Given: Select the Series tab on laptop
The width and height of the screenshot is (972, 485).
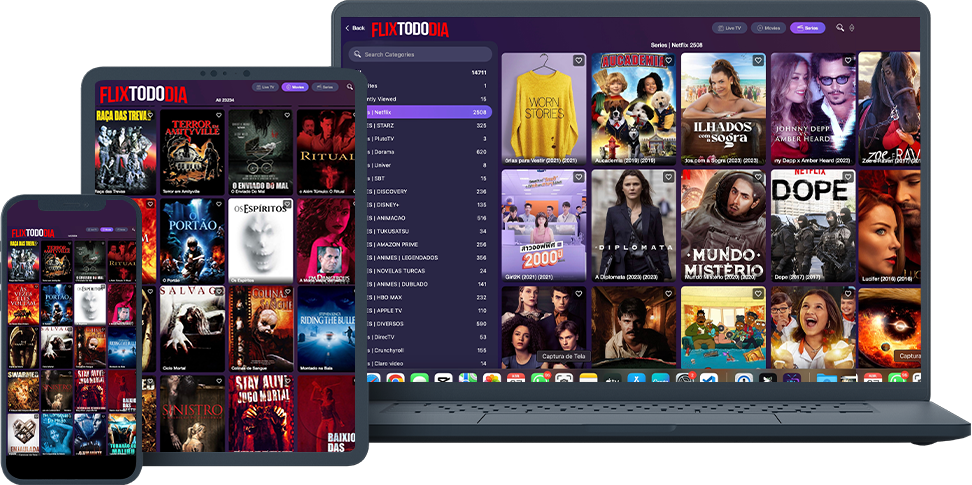Looking at the screenshot, I should [x=806, y=28].
